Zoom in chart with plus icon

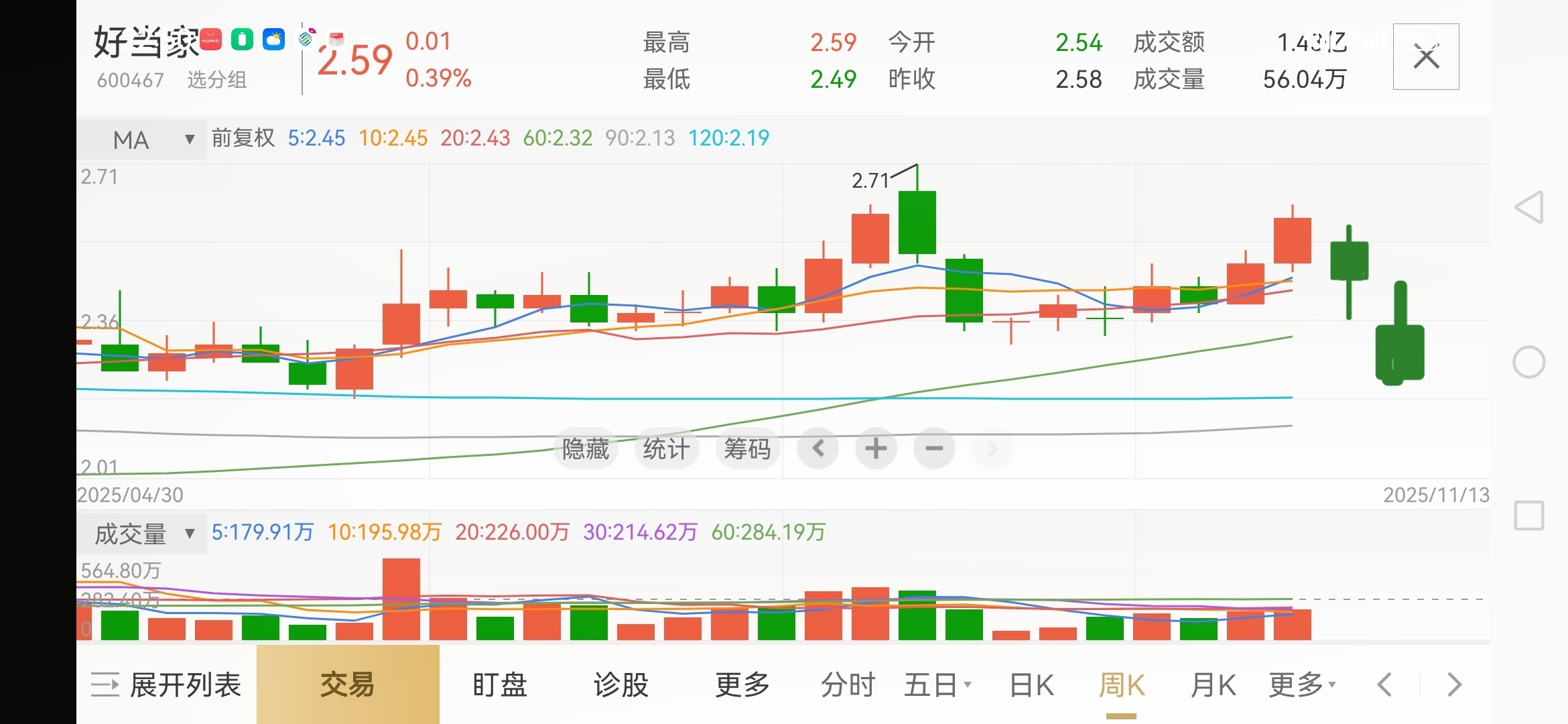coord(876,448)
